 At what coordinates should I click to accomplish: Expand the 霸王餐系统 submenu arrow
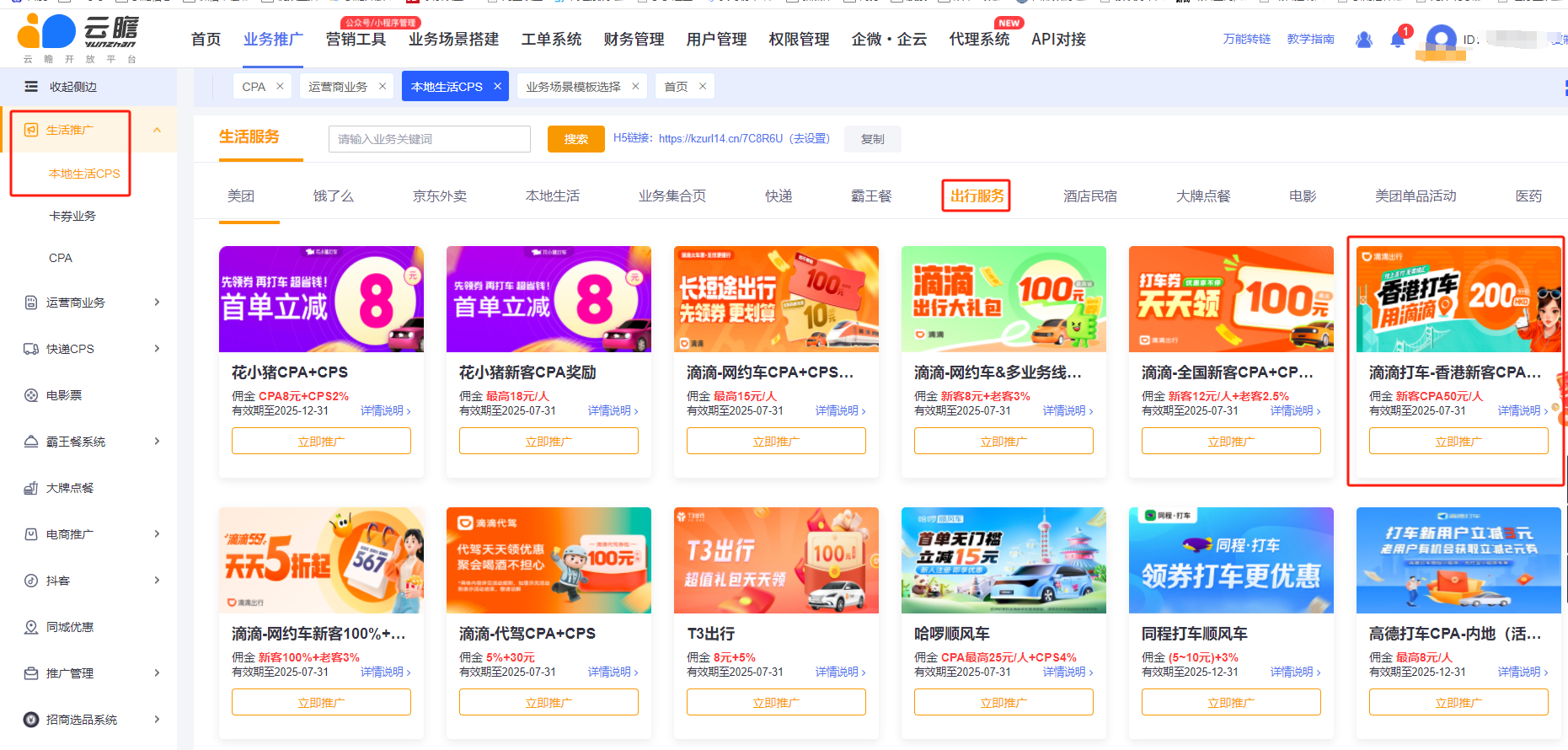[x=157, y=442]
